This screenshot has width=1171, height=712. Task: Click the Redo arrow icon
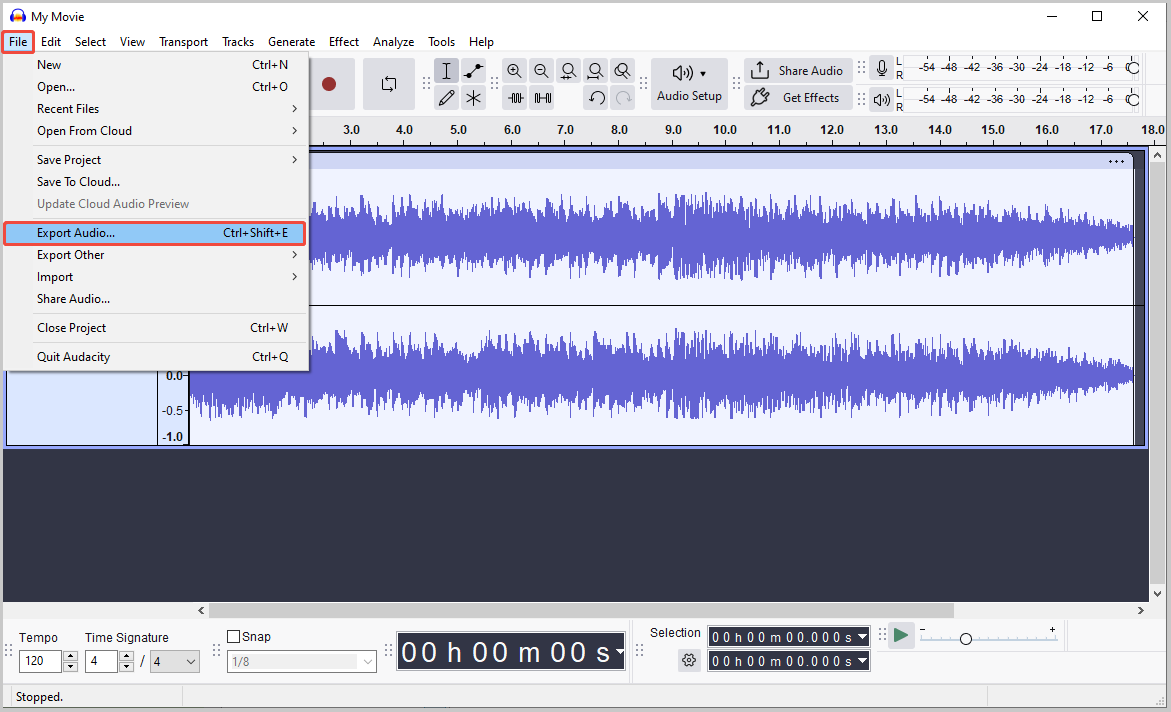(x=623, y=98)
